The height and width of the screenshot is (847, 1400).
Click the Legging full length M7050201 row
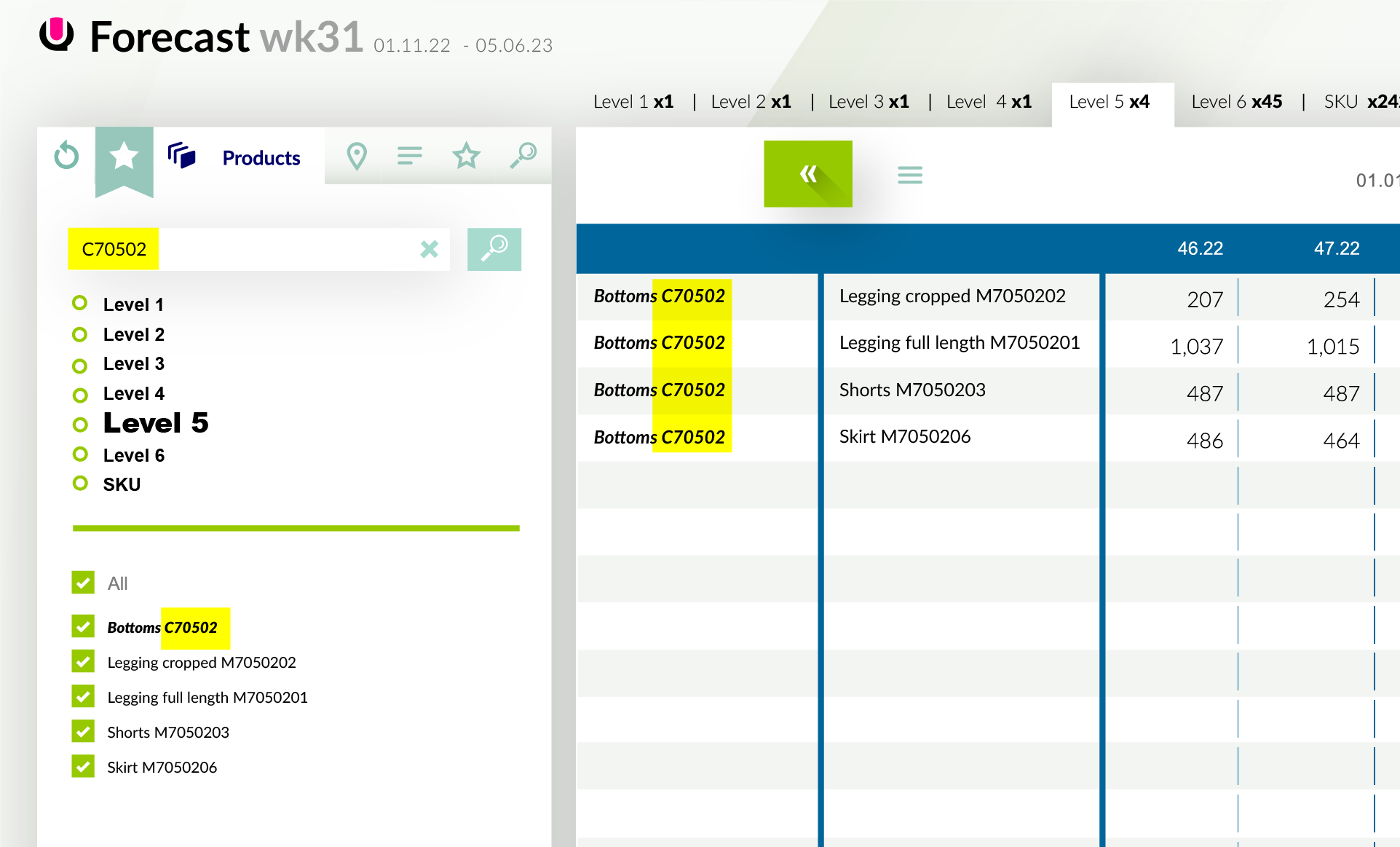[959, 343]
